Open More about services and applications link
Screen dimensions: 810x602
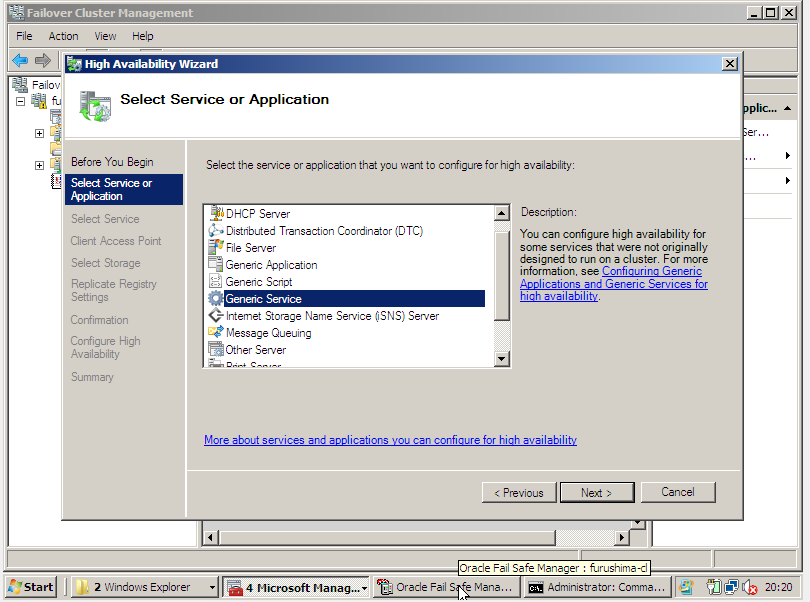coord(390,440)
